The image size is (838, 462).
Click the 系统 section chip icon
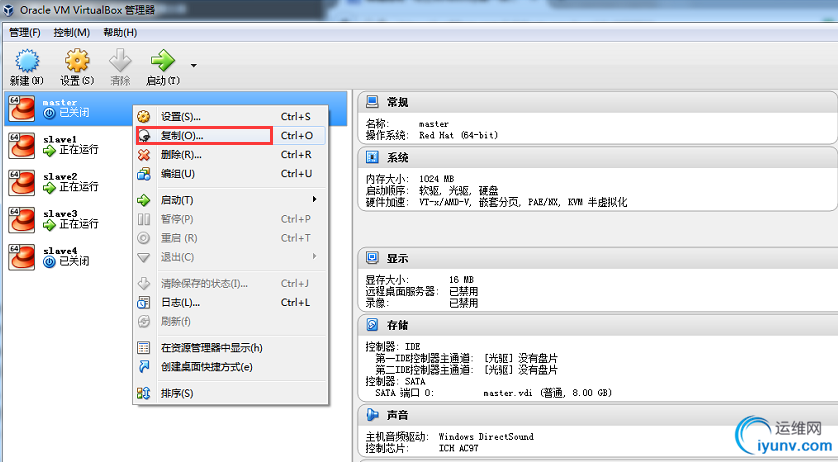point(373,157)
